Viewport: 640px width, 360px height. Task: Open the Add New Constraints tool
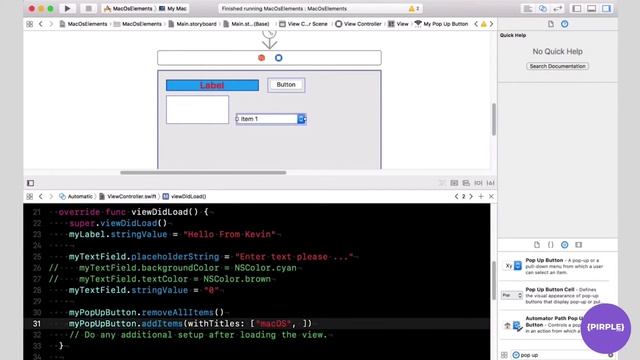pos(478,183)
